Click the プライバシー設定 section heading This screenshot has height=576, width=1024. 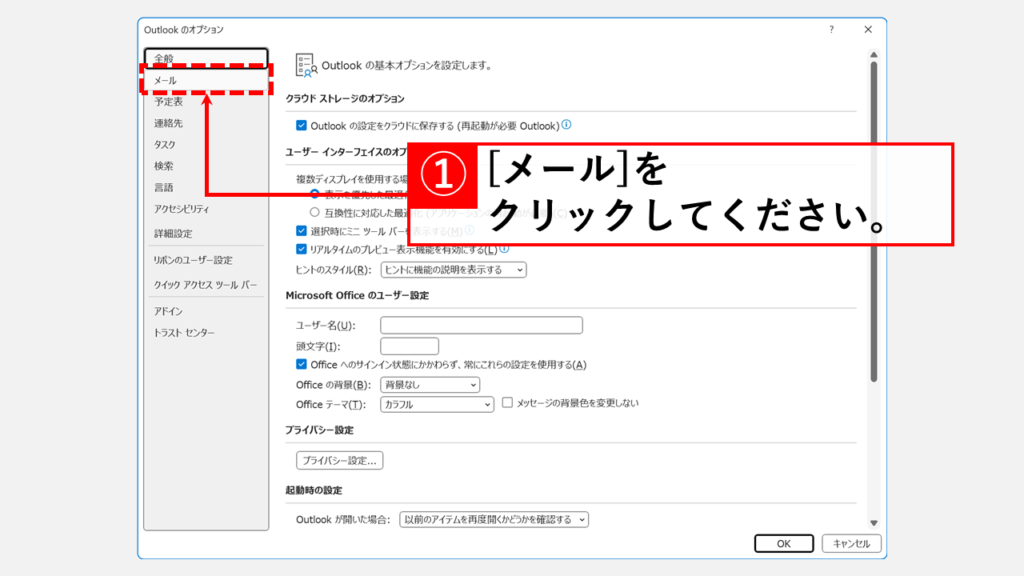(319, 430)
